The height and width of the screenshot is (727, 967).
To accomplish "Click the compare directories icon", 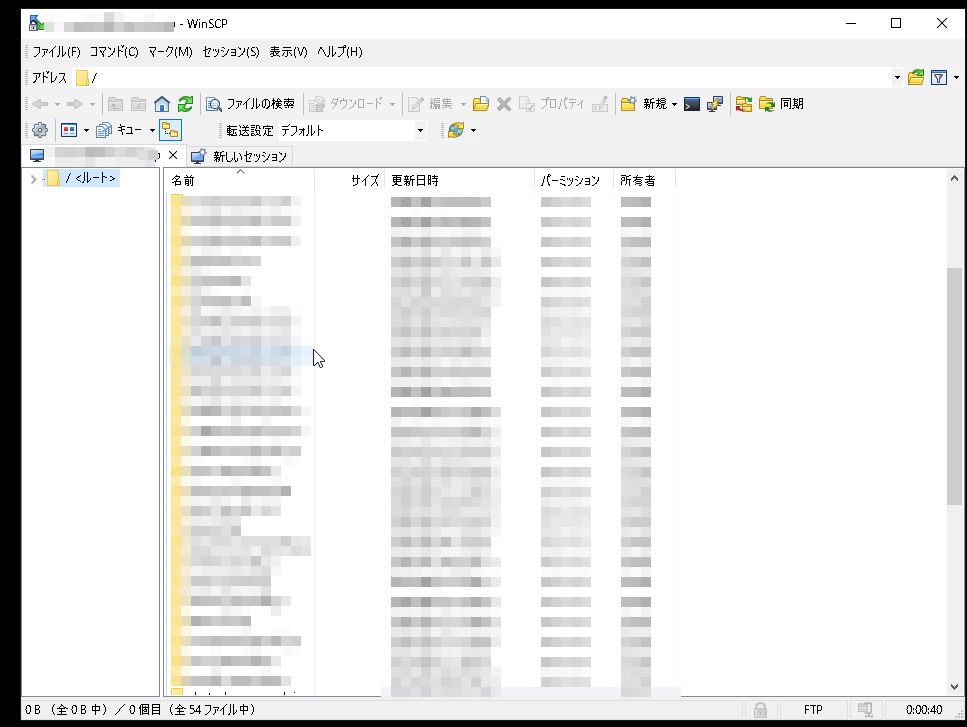I will click(x=743, y=104).
